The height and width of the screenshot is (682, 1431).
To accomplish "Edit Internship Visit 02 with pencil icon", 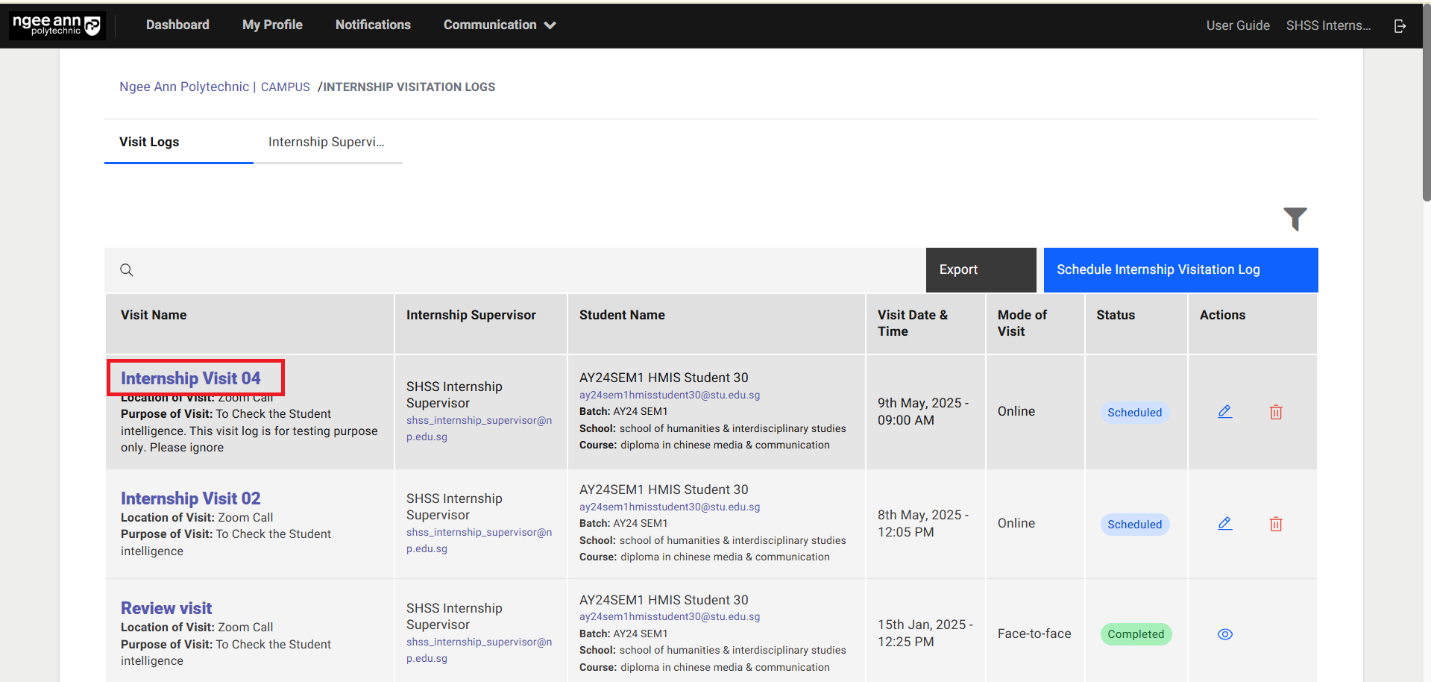I will [1225, 523].
